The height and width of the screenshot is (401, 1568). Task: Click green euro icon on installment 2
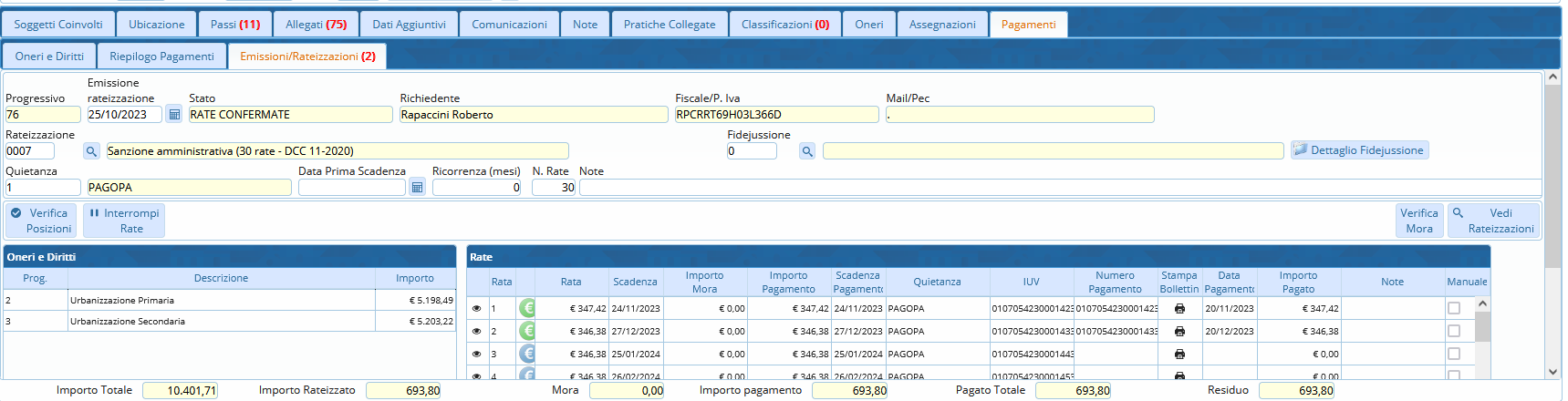(527, 331)
